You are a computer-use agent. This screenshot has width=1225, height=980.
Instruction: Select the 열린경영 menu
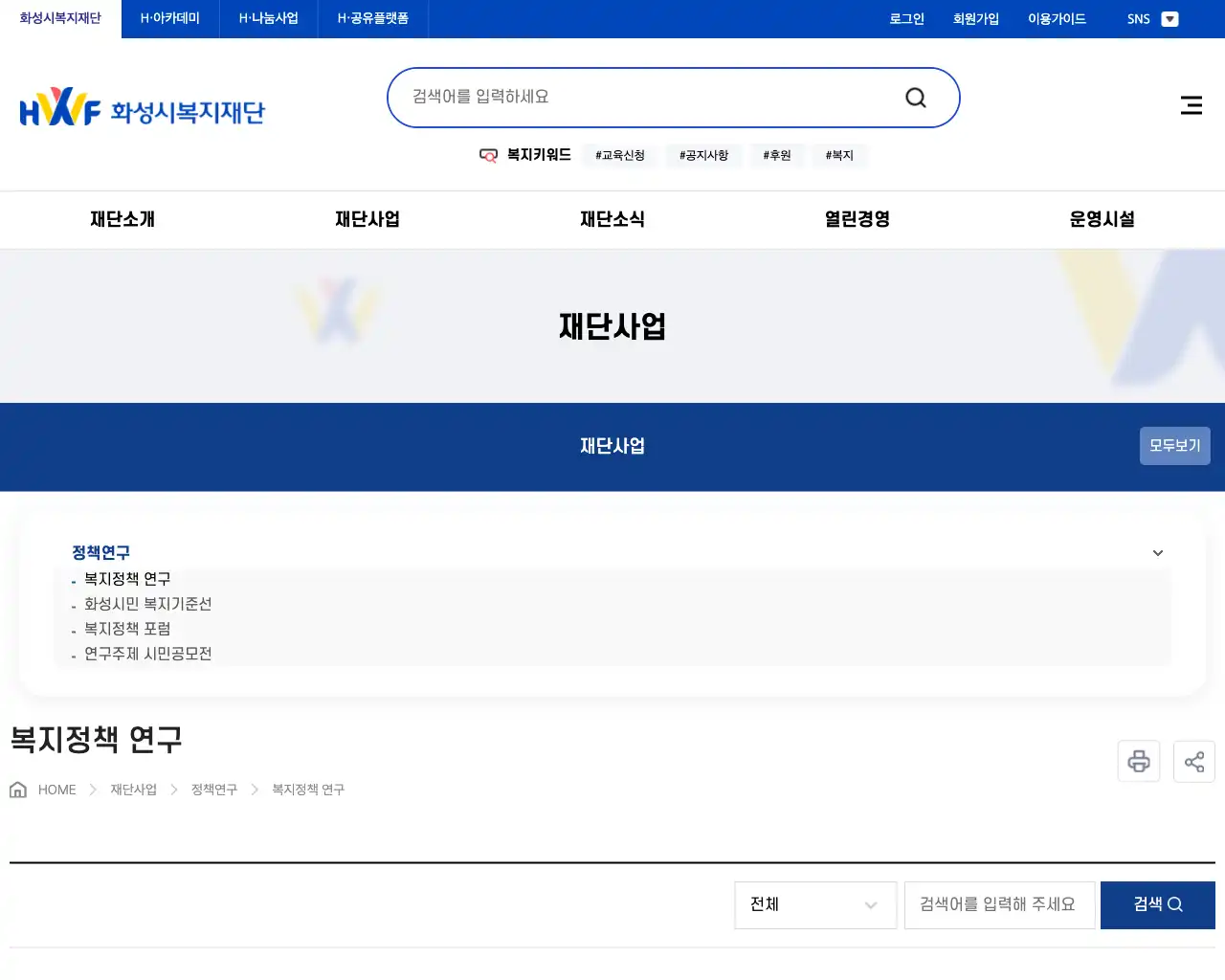pos(855,219)
